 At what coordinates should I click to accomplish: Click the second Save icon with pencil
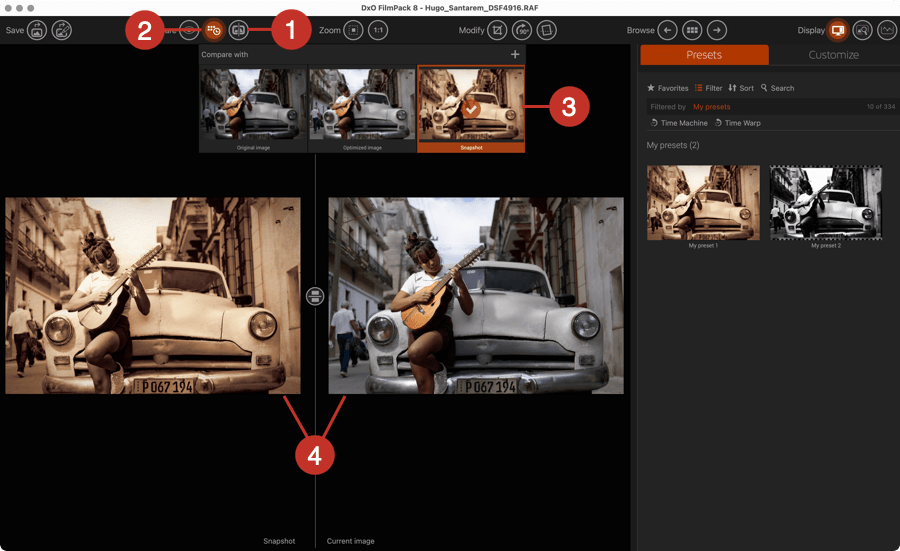click(62, 31)
